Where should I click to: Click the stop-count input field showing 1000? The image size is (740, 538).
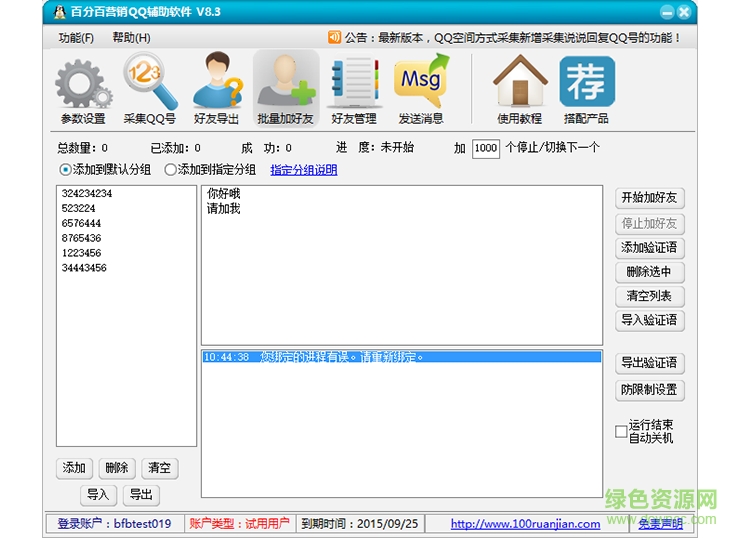(x=485, y=148)
